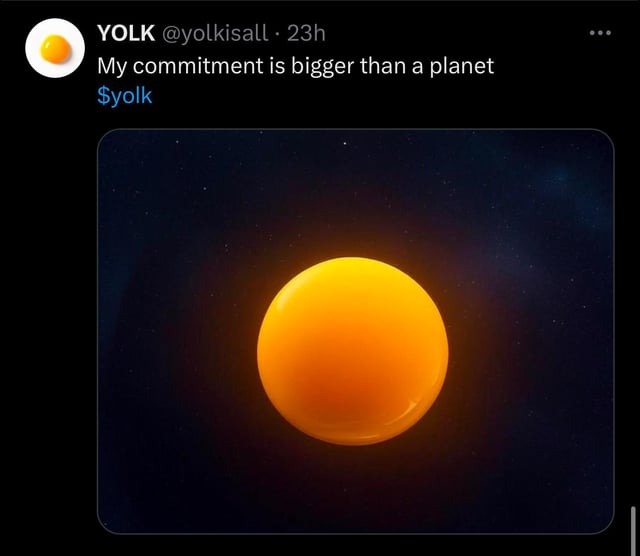The image size is (640, 556).
Task: Open YOLK's fried egg profile avatar
Action: coord(56,48)
